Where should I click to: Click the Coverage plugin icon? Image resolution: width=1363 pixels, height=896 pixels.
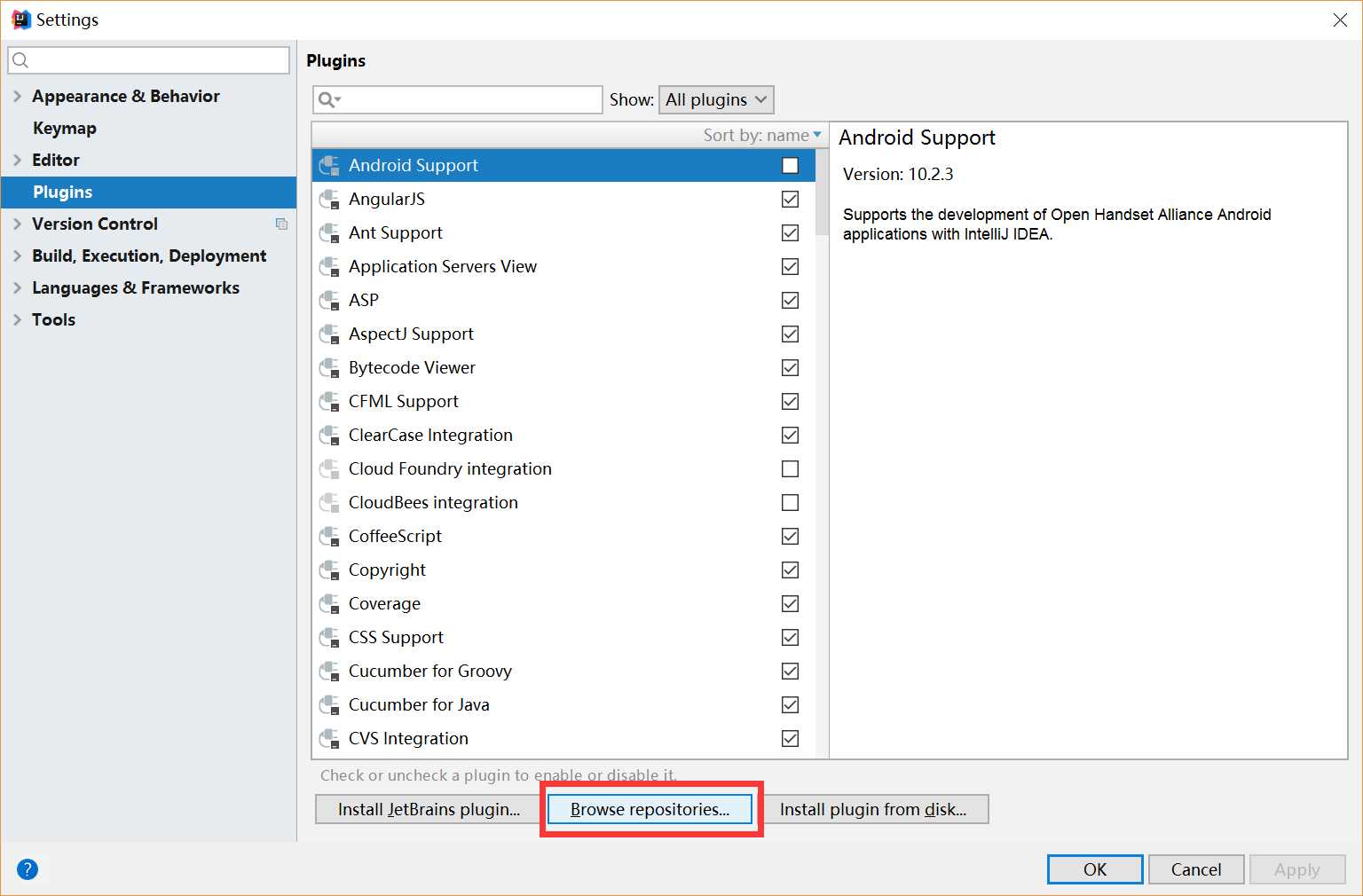point(329,604)
